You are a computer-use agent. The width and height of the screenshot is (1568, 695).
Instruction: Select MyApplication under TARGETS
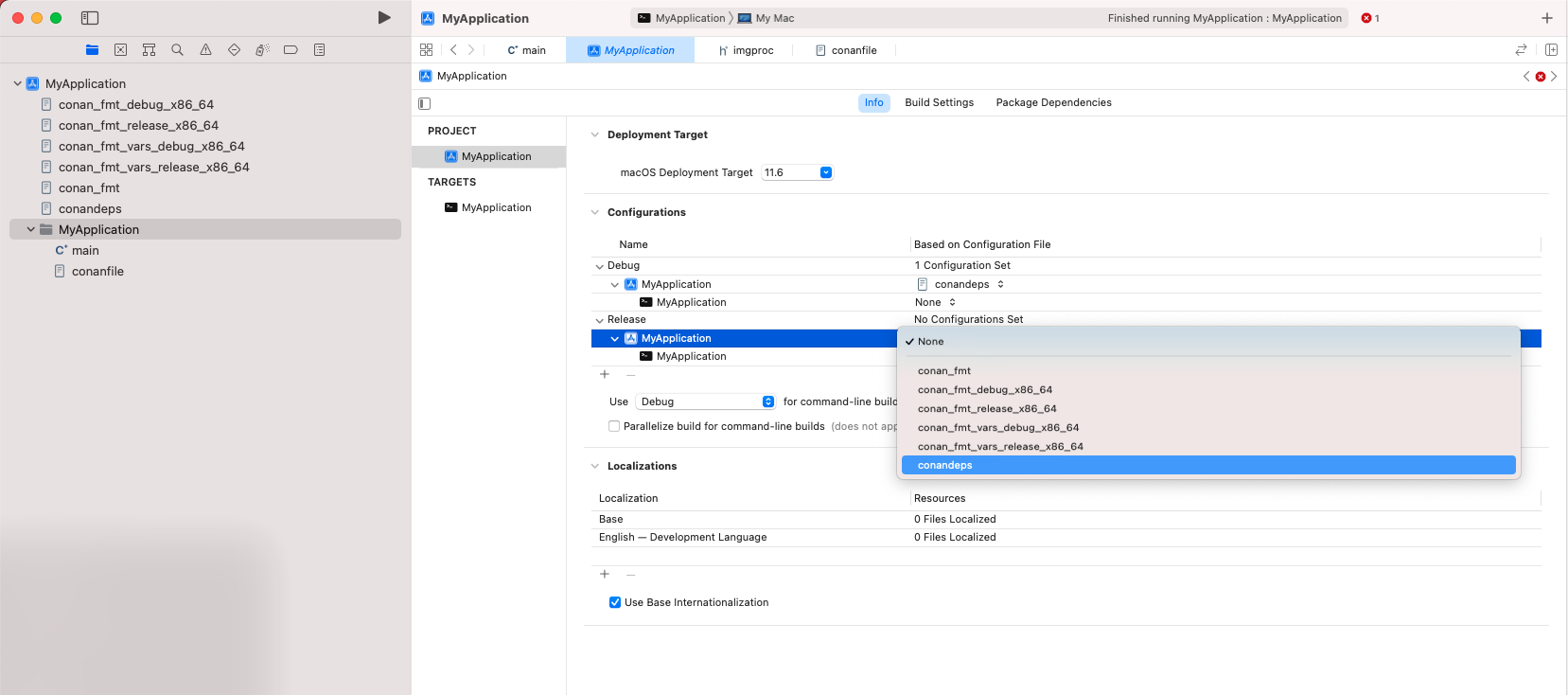point(488,208)
